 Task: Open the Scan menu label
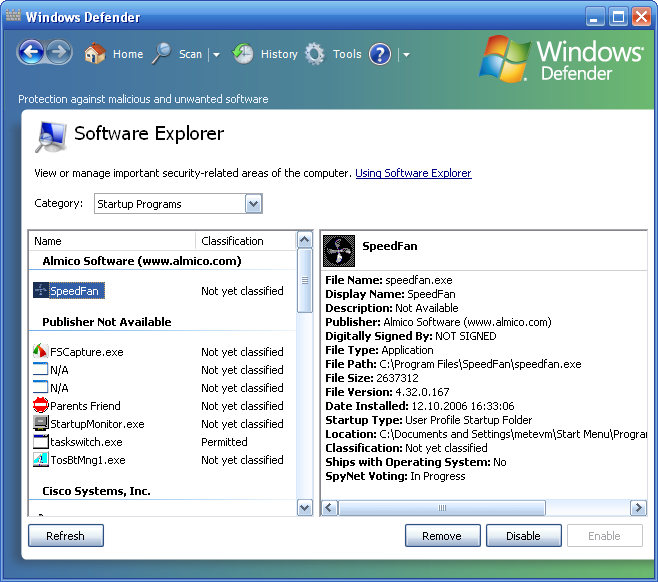[191, 54]
